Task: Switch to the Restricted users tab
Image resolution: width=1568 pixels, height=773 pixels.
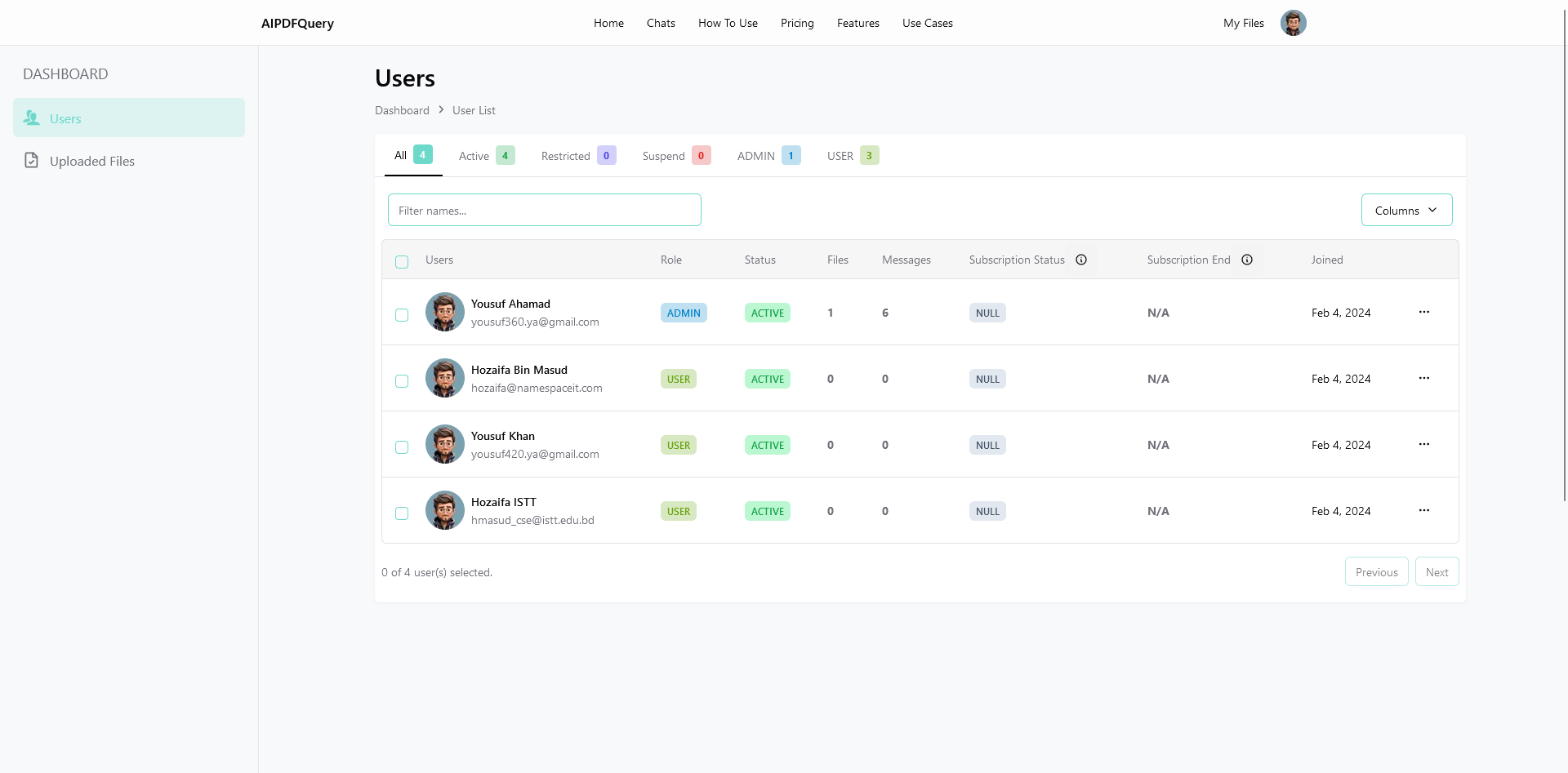Action: click(578, 156)
